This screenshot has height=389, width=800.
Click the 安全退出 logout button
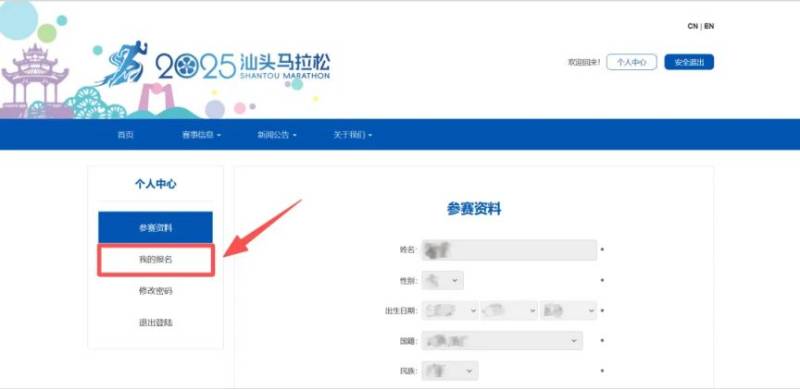[x=689, y=62]
